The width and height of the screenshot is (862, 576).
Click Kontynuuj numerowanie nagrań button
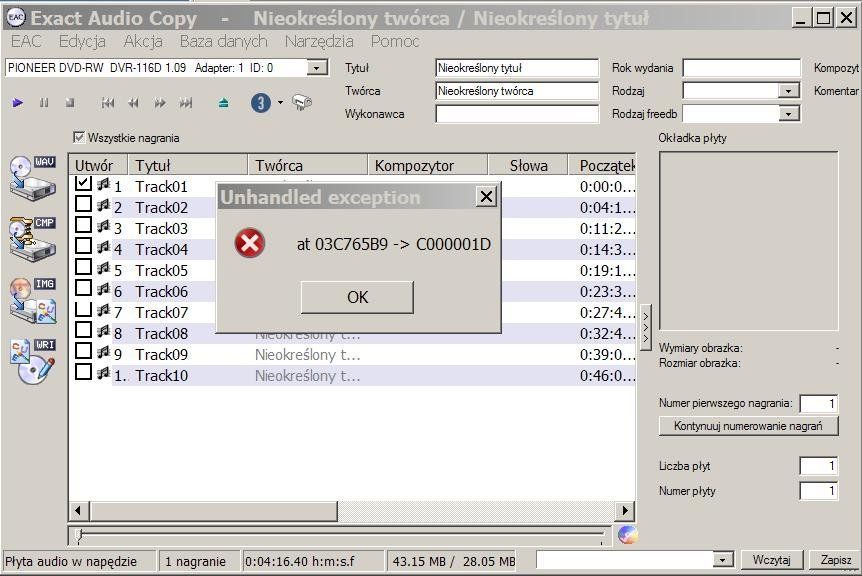tap(748, 426)
